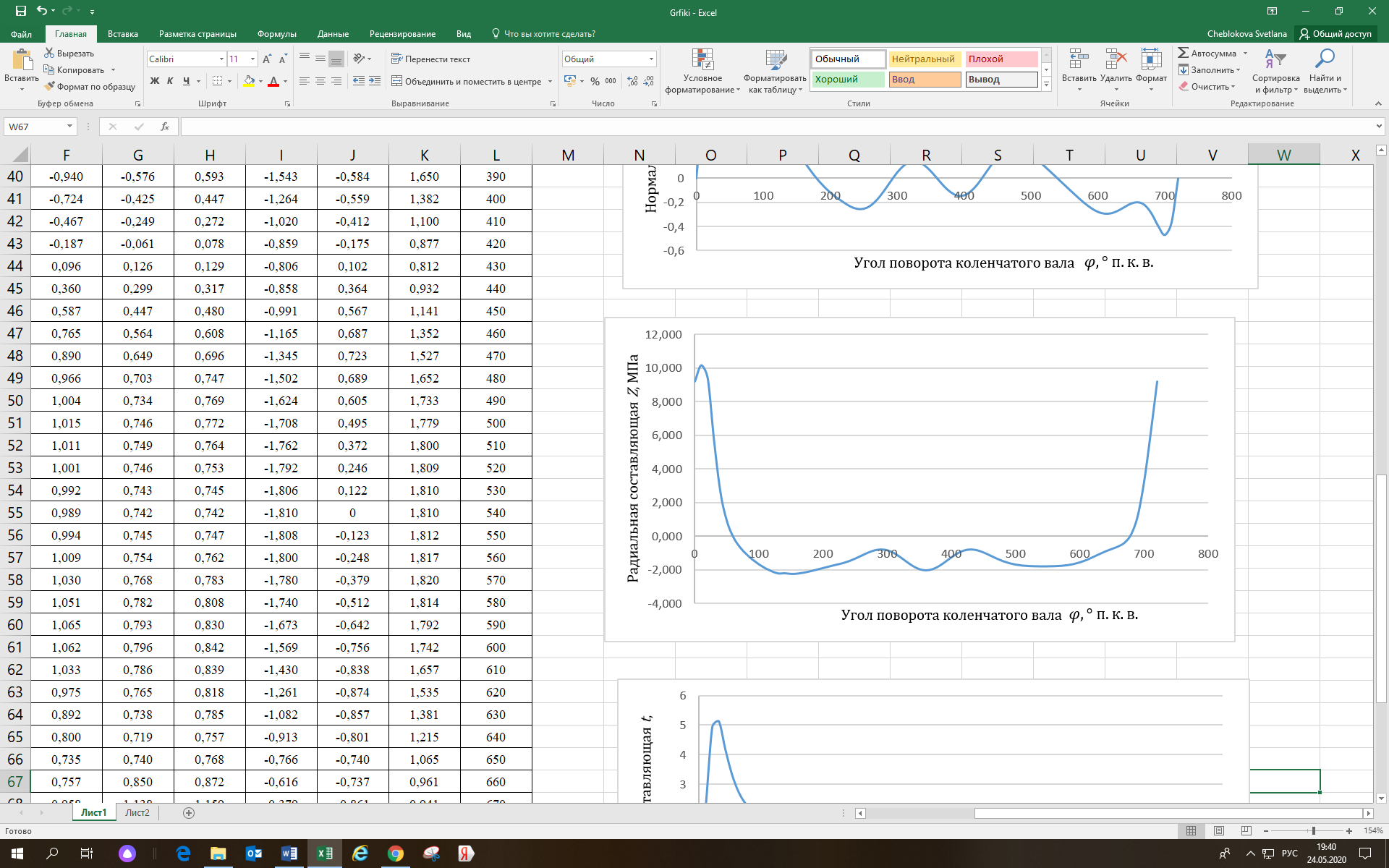The width and height of the screenshot is (1389, 868).
Task: Switch to the Формулы tab
Action: [x=277, y=34]
